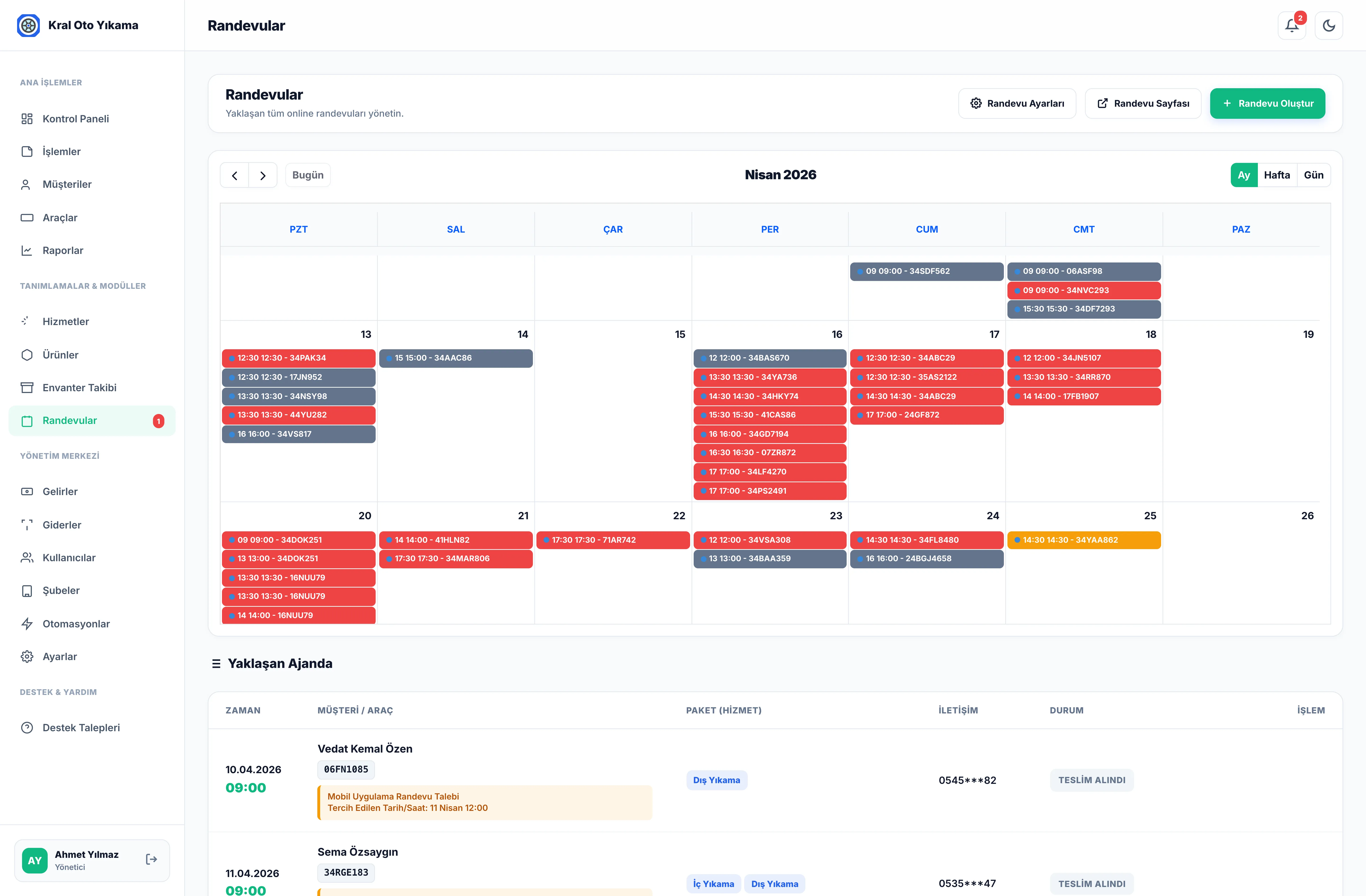1366x896 pixels.
Task: Click the Kontrol Paneli grid icon
Action: (x=27, y=119)
